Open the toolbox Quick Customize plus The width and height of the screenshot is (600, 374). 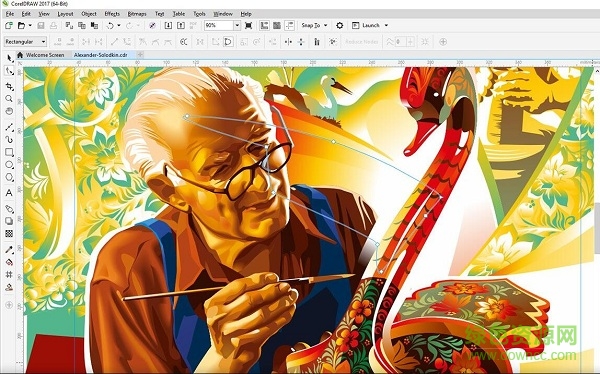point(9,305)
